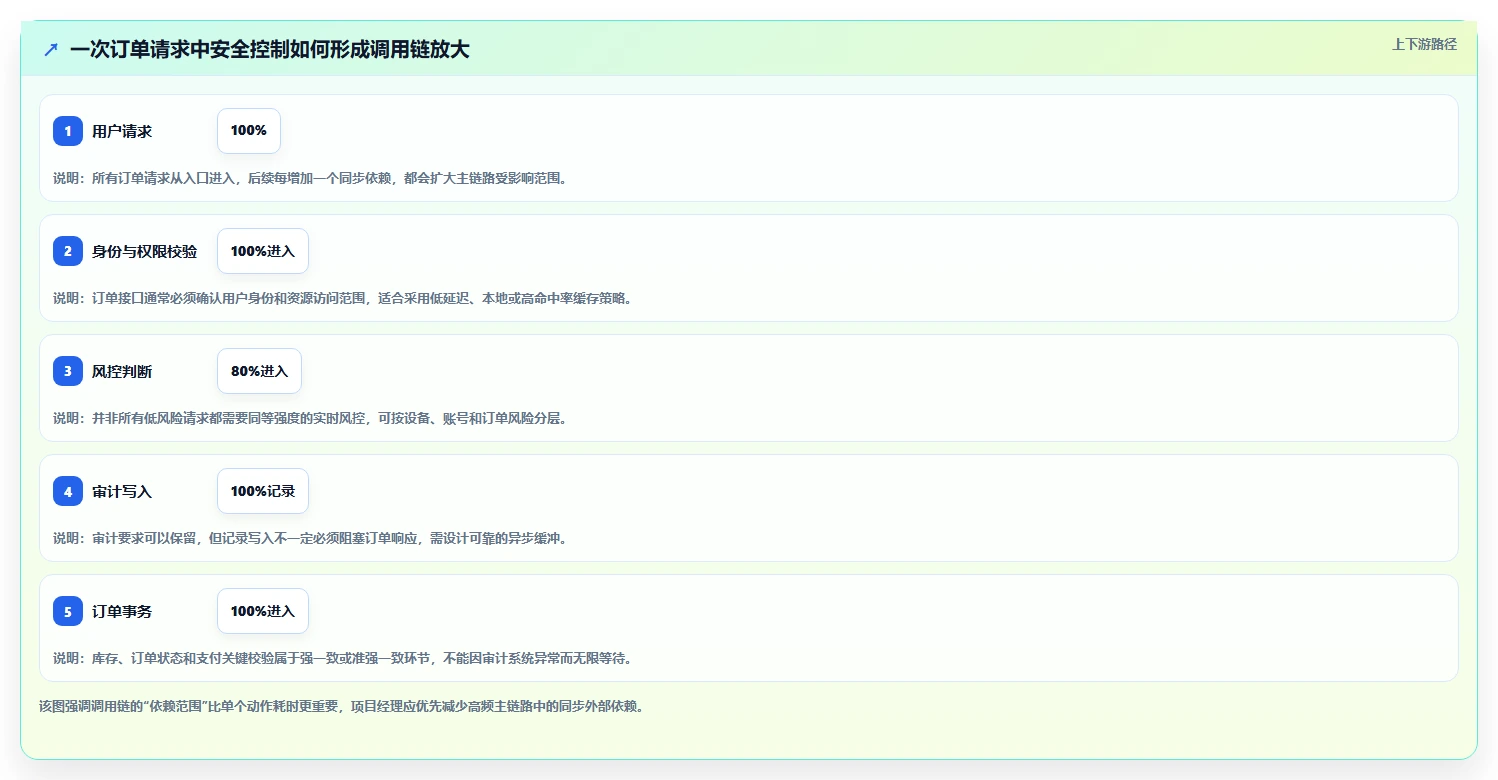Click the footer note starting 该图强调调用链
This screenshot has width=1498, height=780.
pyautogui.click(x=341, y=706)
